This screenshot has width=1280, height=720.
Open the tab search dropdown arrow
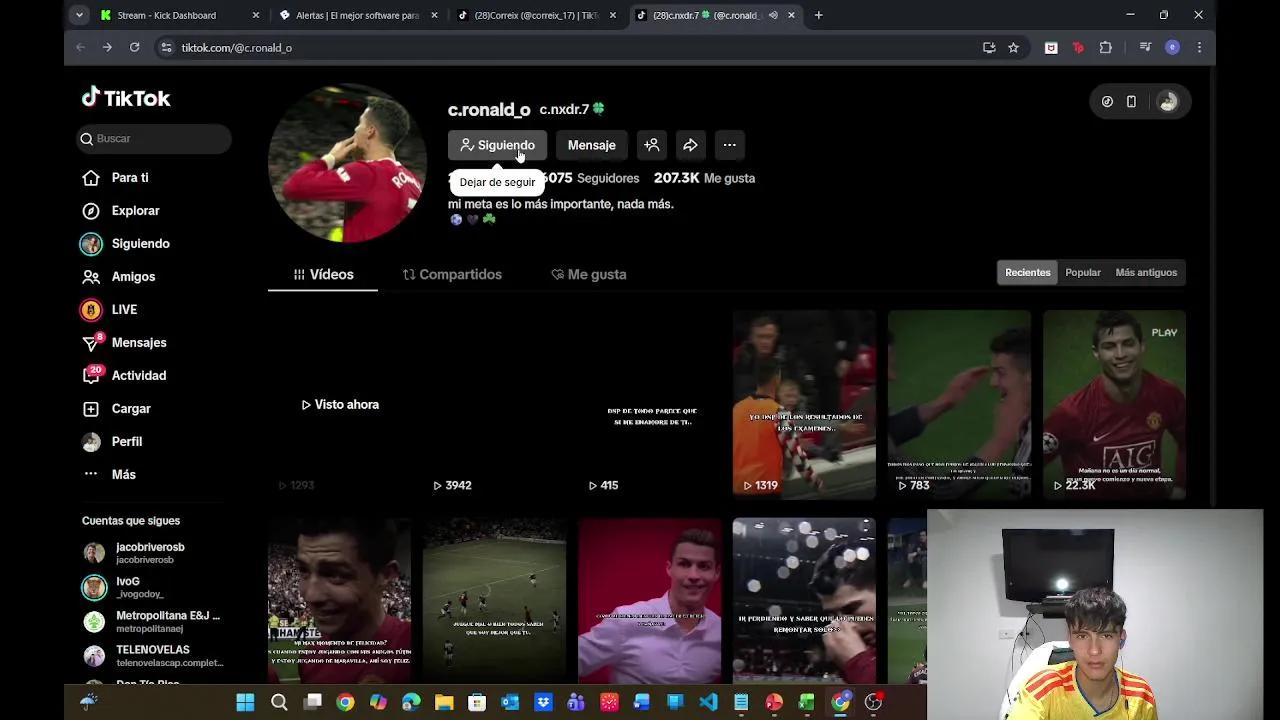click(x=79, y=16)
